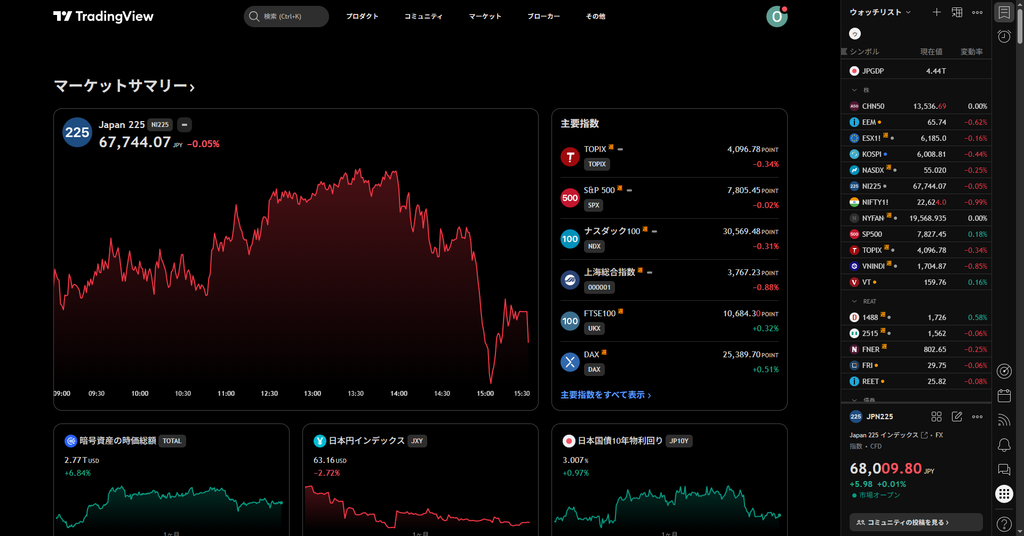The image size is (1024, 536).
Task: Open the ブローカー menu
Action: pyautogui.click(x=543, y=16)
